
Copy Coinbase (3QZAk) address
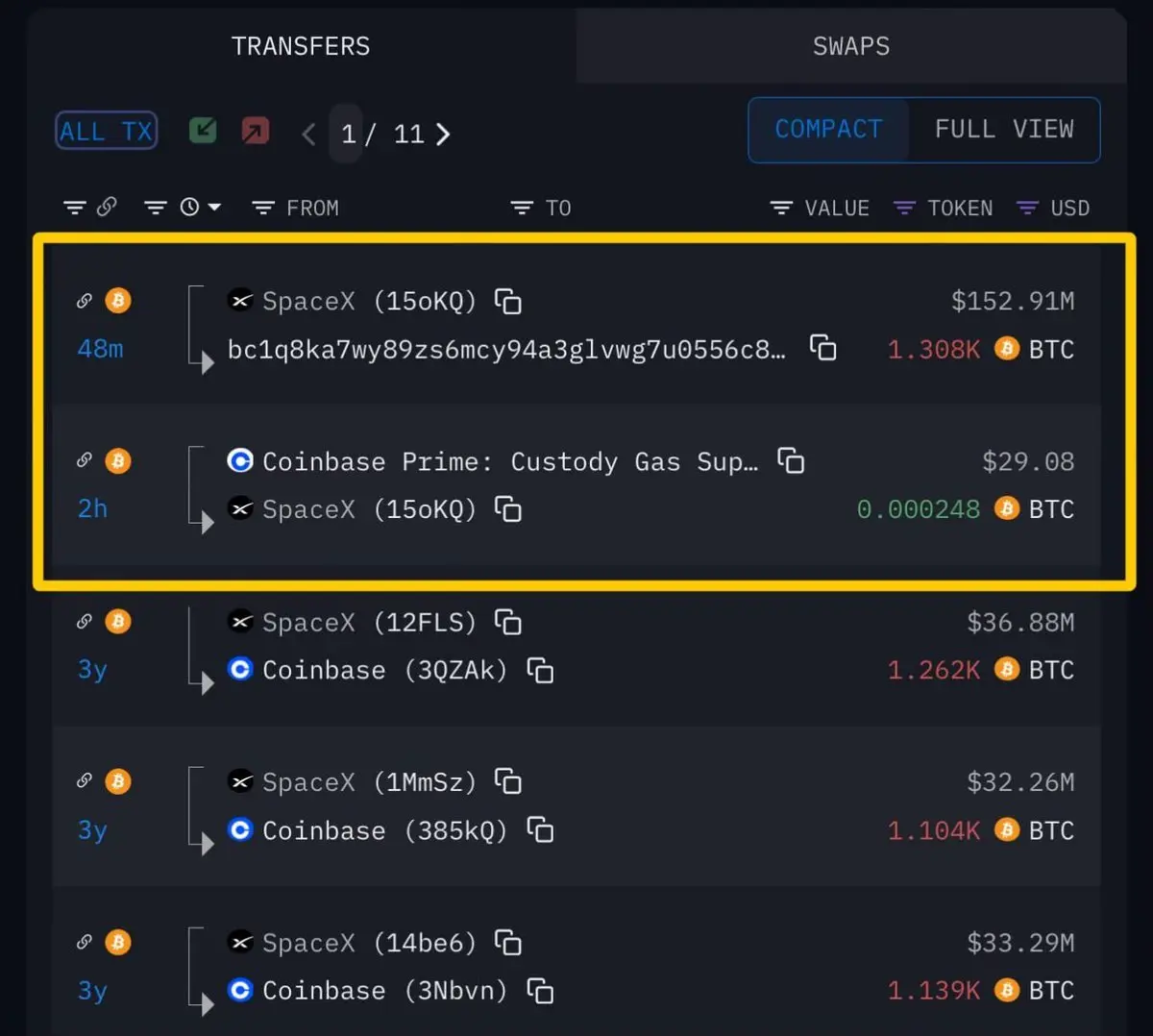(541, 670)
